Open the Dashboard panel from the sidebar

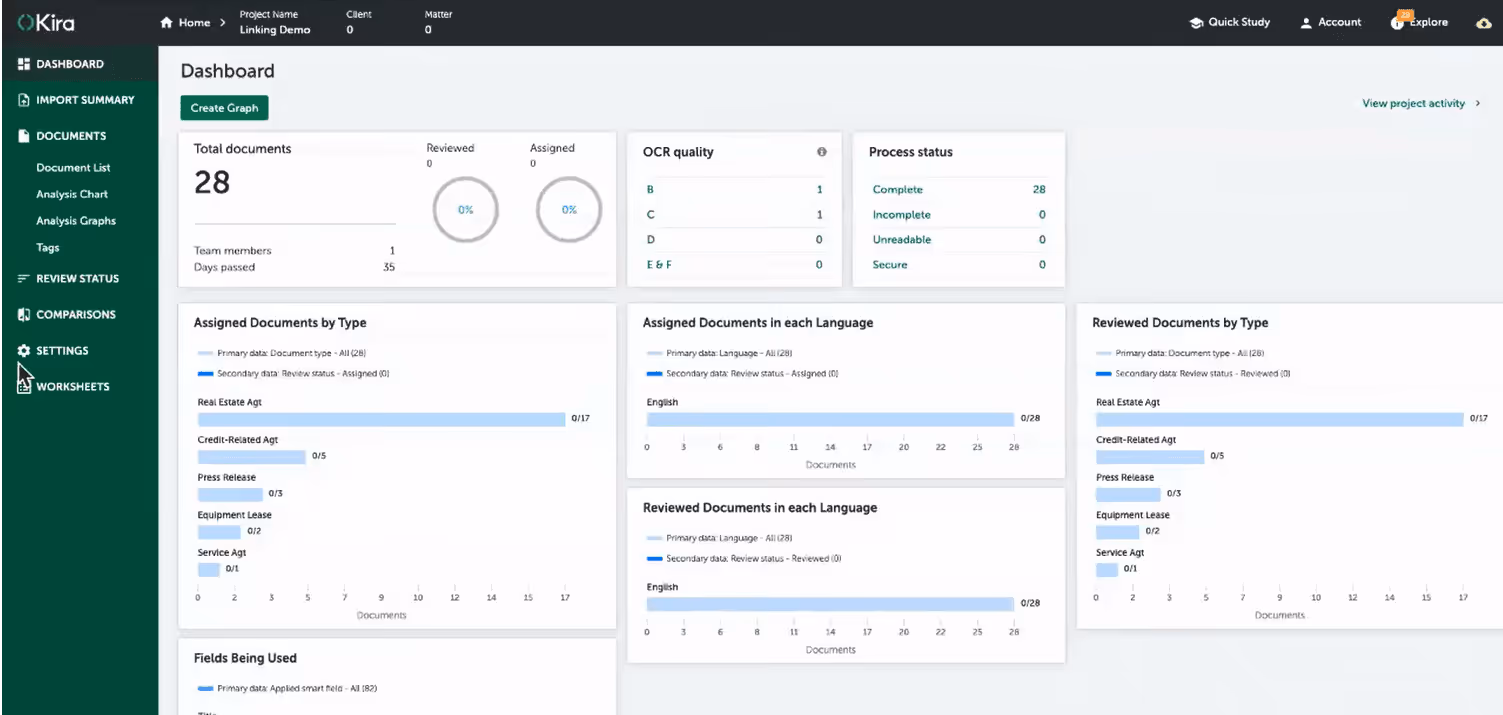click(24, 63)
